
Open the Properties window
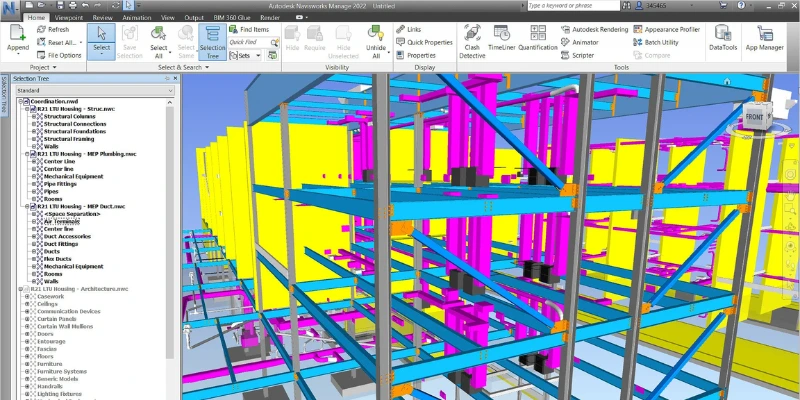(416, 55)
